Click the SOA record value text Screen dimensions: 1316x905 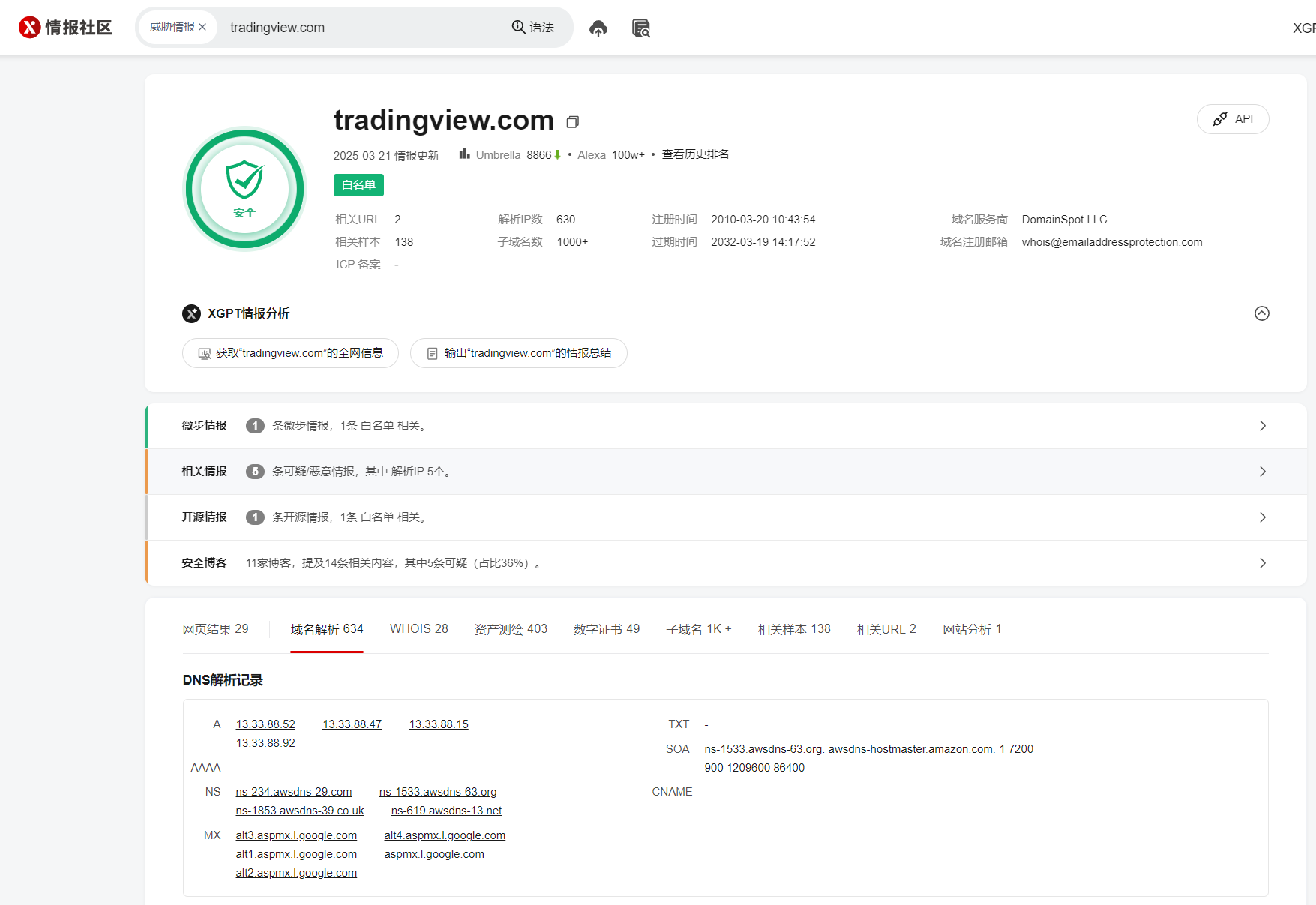click(x=868, y=758)
